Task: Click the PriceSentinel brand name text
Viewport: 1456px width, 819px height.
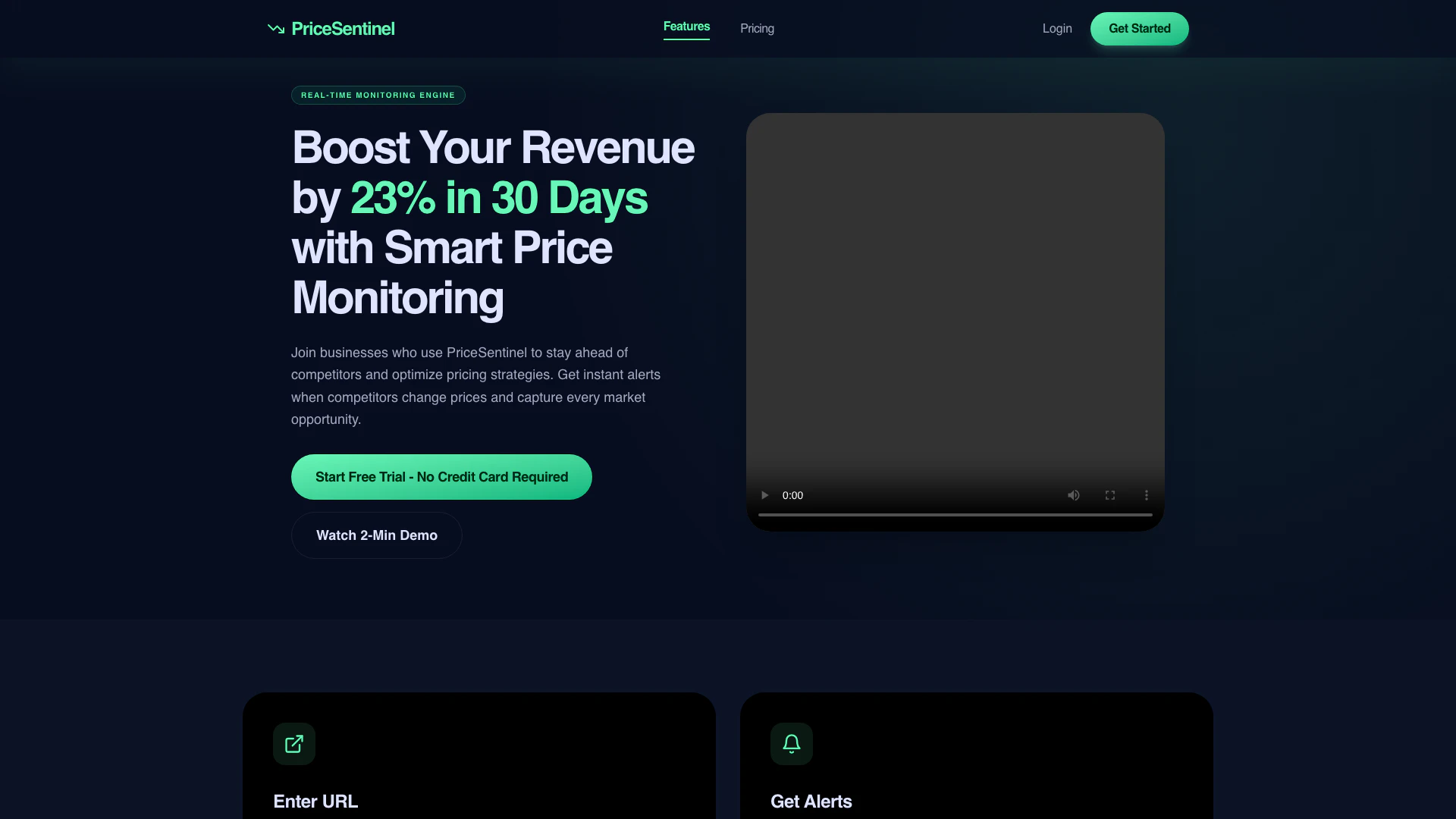Action: (343, 29)
